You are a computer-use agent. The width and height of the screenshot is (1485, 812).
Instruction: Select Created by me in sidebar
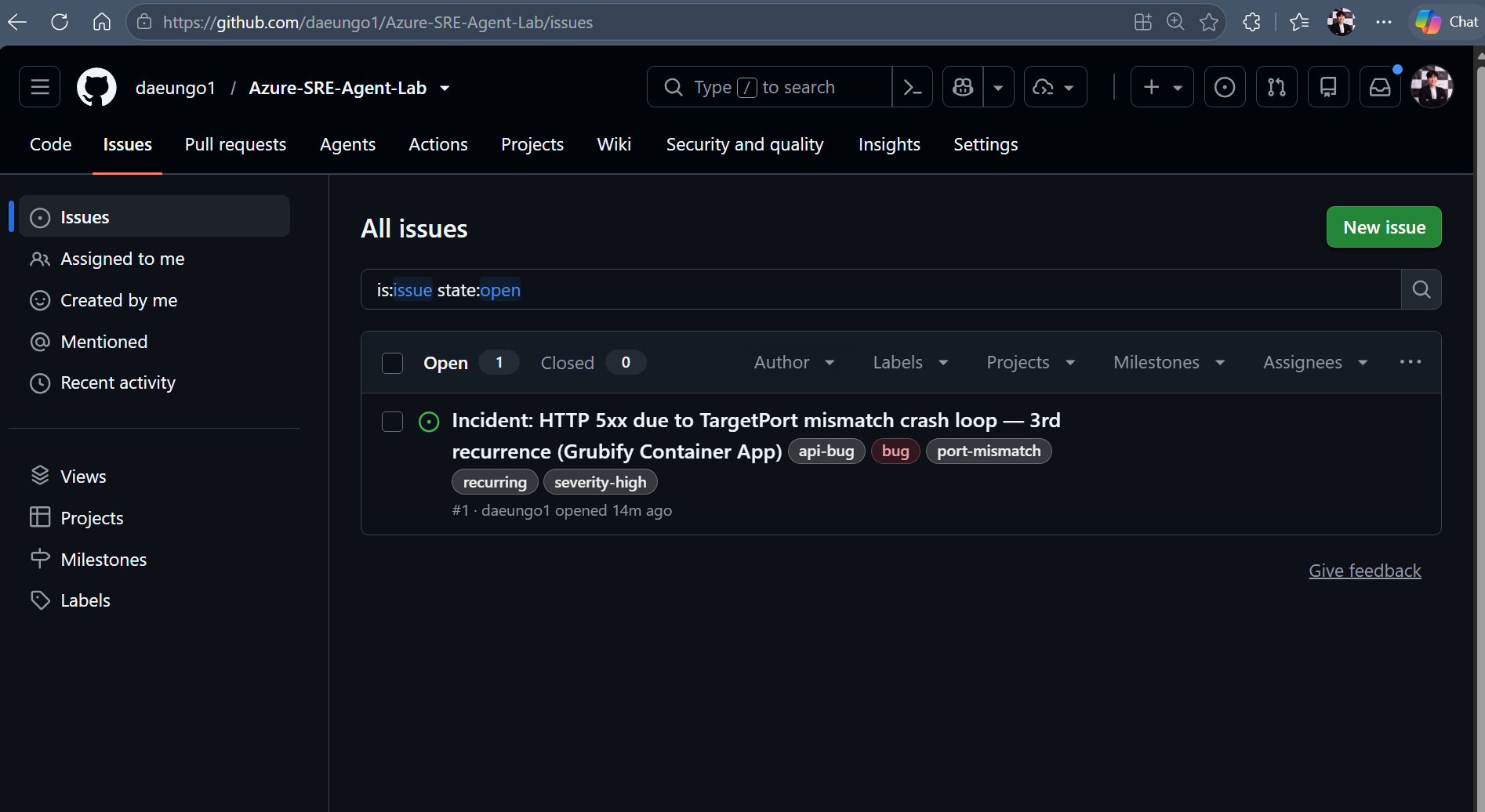click(x=154, y=300)
